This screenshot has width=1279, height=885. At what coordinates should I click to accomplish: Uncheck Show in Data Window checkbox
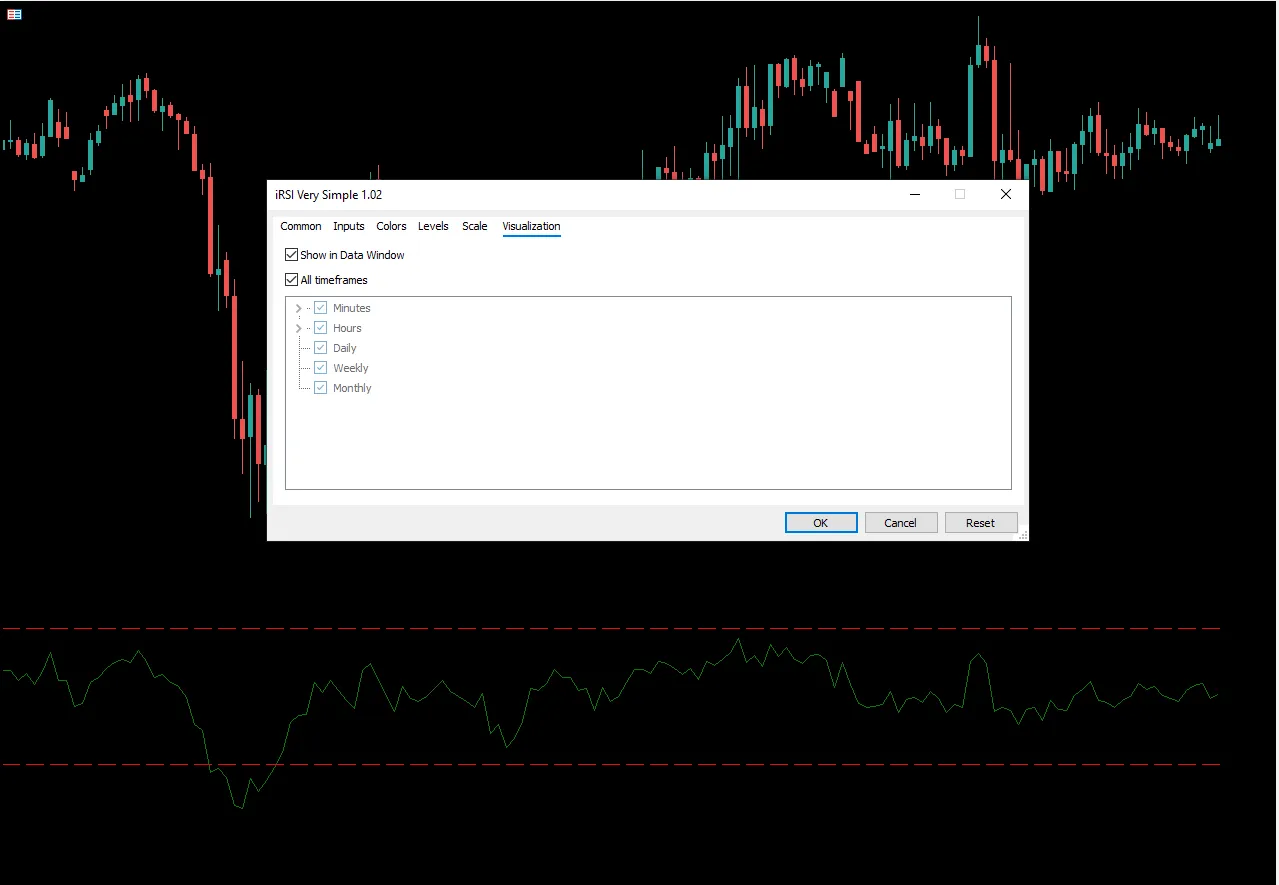[x=292, y=255]
